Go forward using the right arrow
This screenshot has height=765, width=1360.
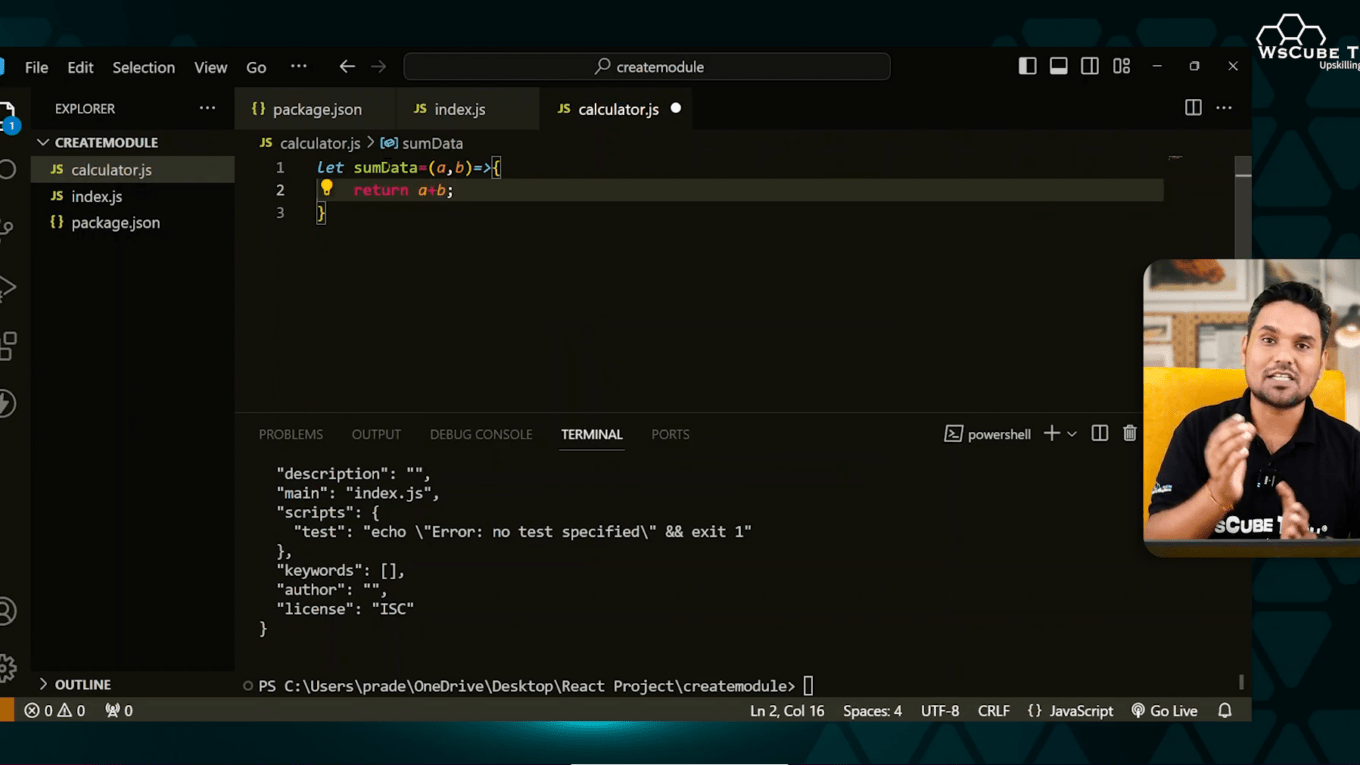(x=378, y=67)
